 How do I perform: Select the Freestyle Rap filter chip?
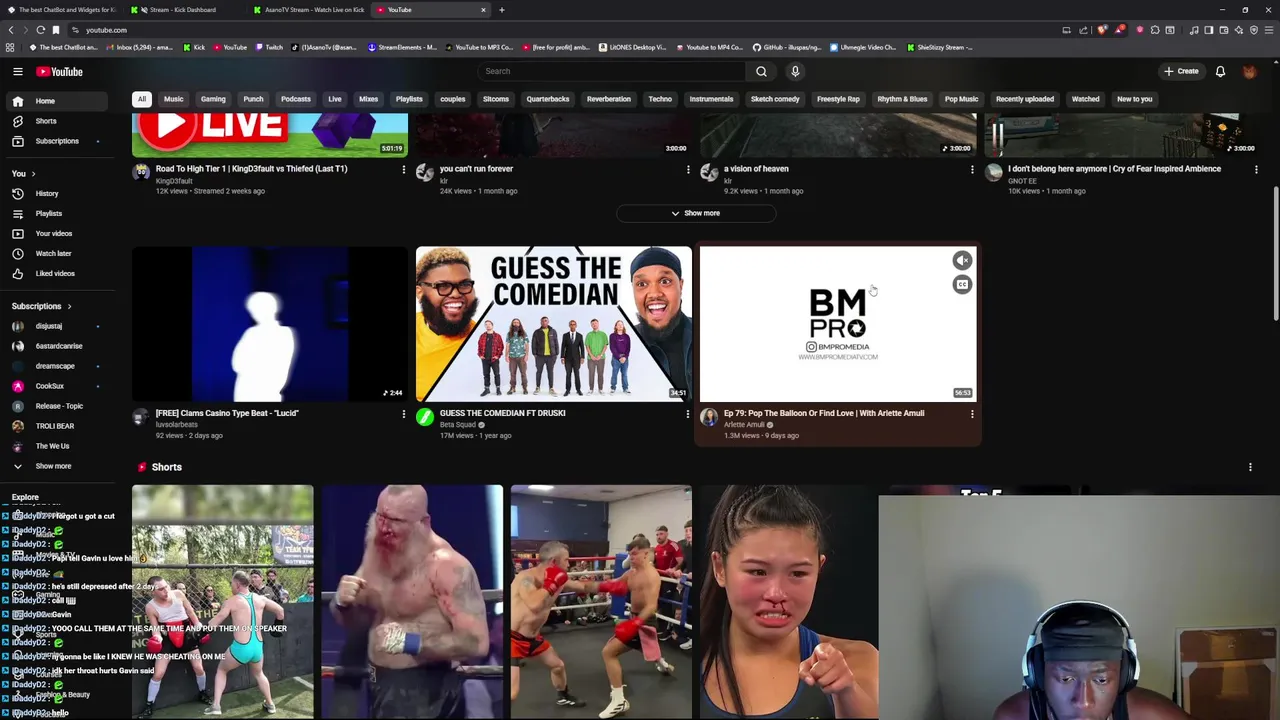click(x=838, y=99)
